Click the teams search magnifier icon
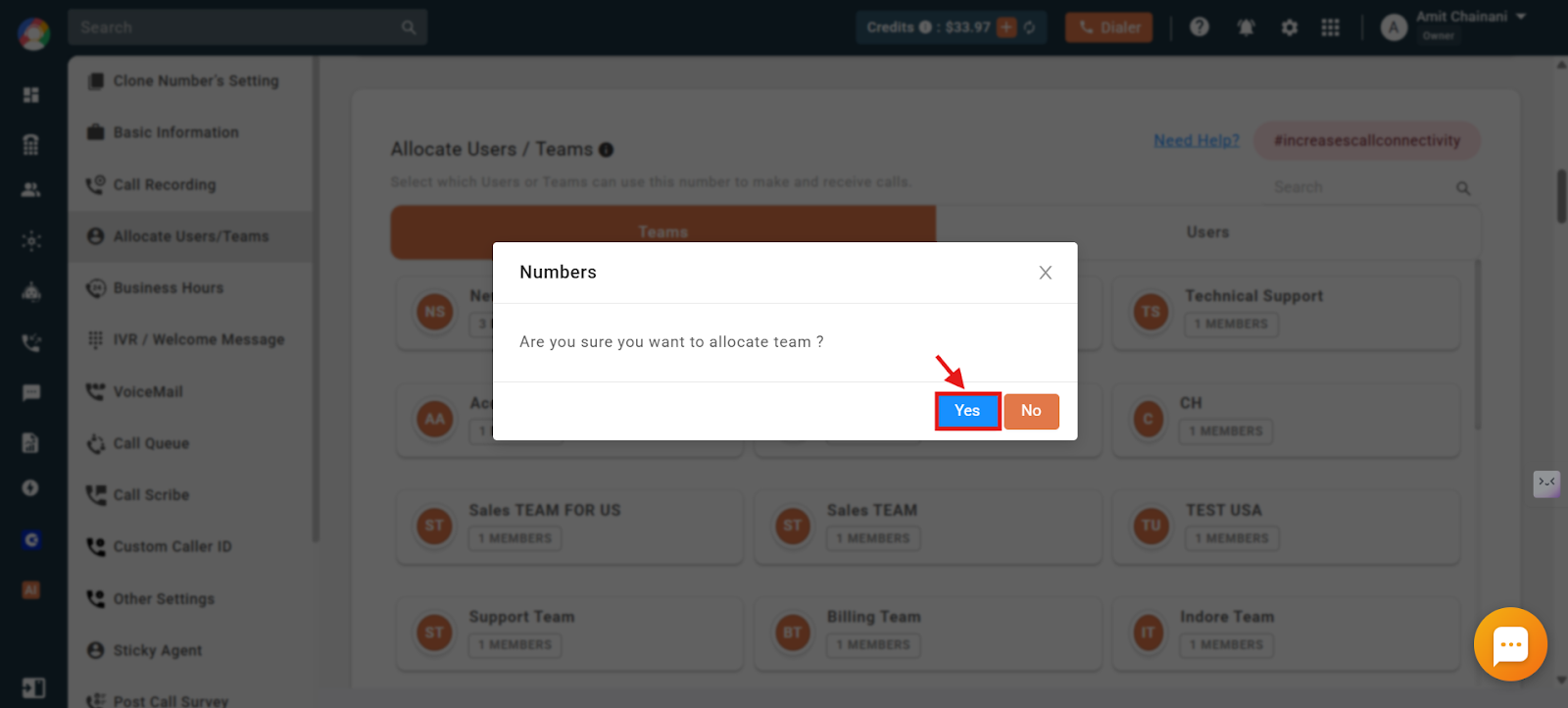1568x708 pixels. [x=1463, y=187]
